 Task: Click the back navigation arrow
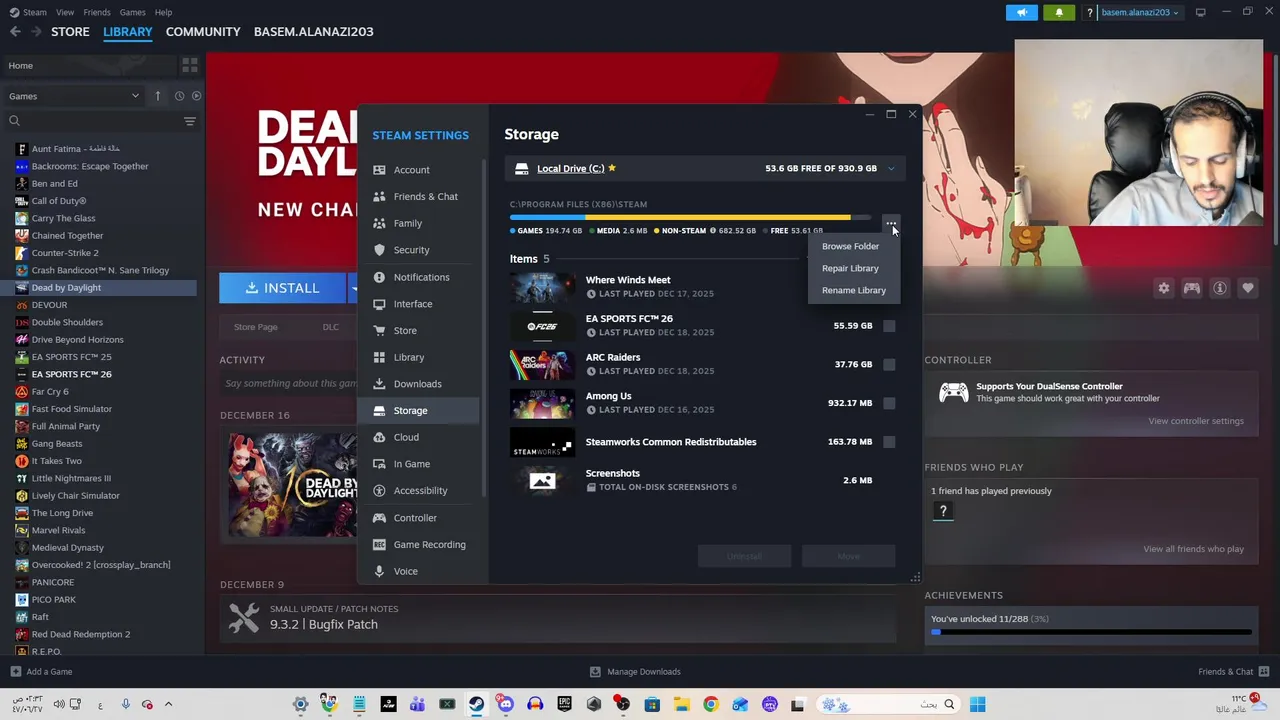(15, 32)
